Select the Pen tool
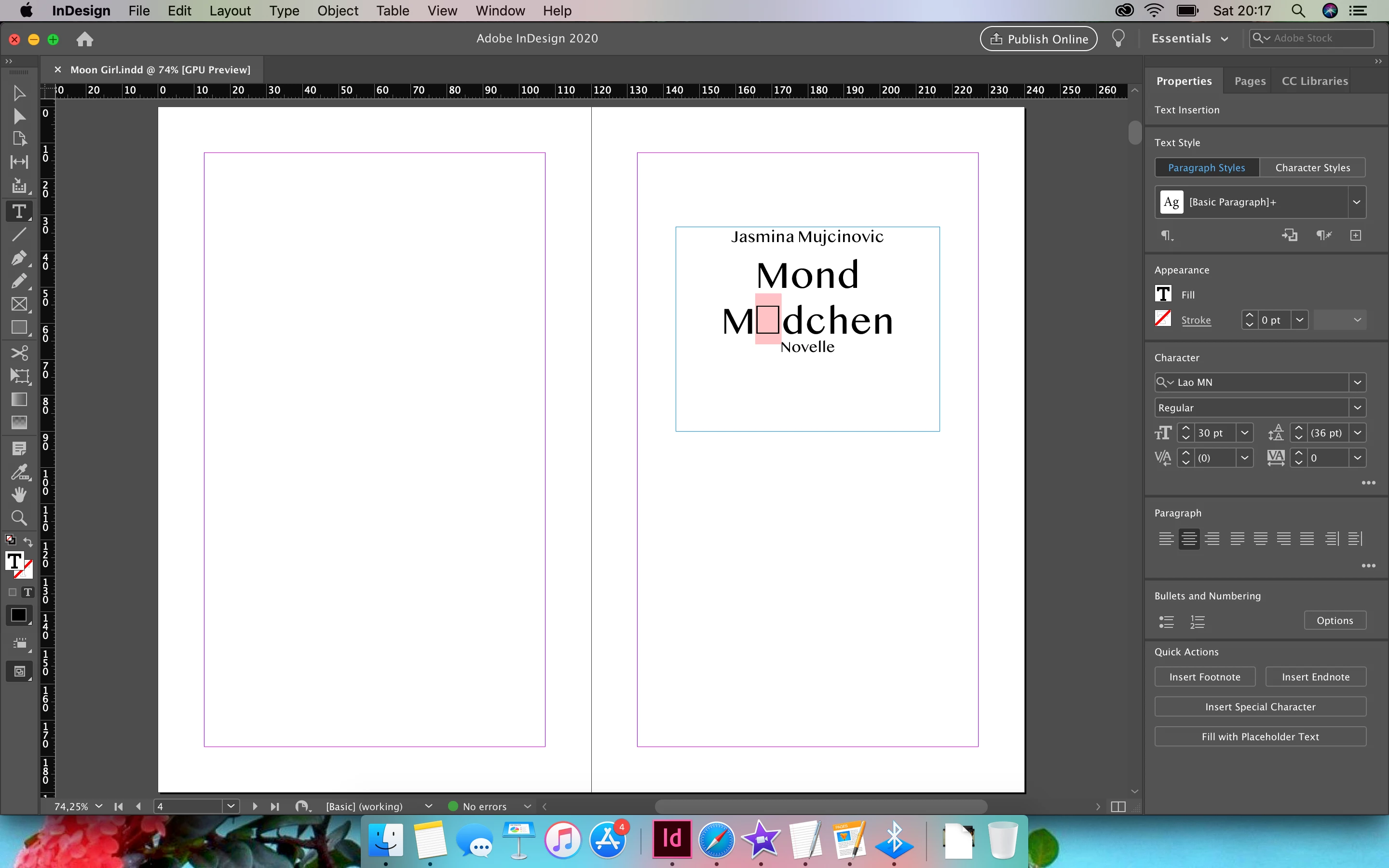The image size is (1389, 868). (x=18, y=257)
